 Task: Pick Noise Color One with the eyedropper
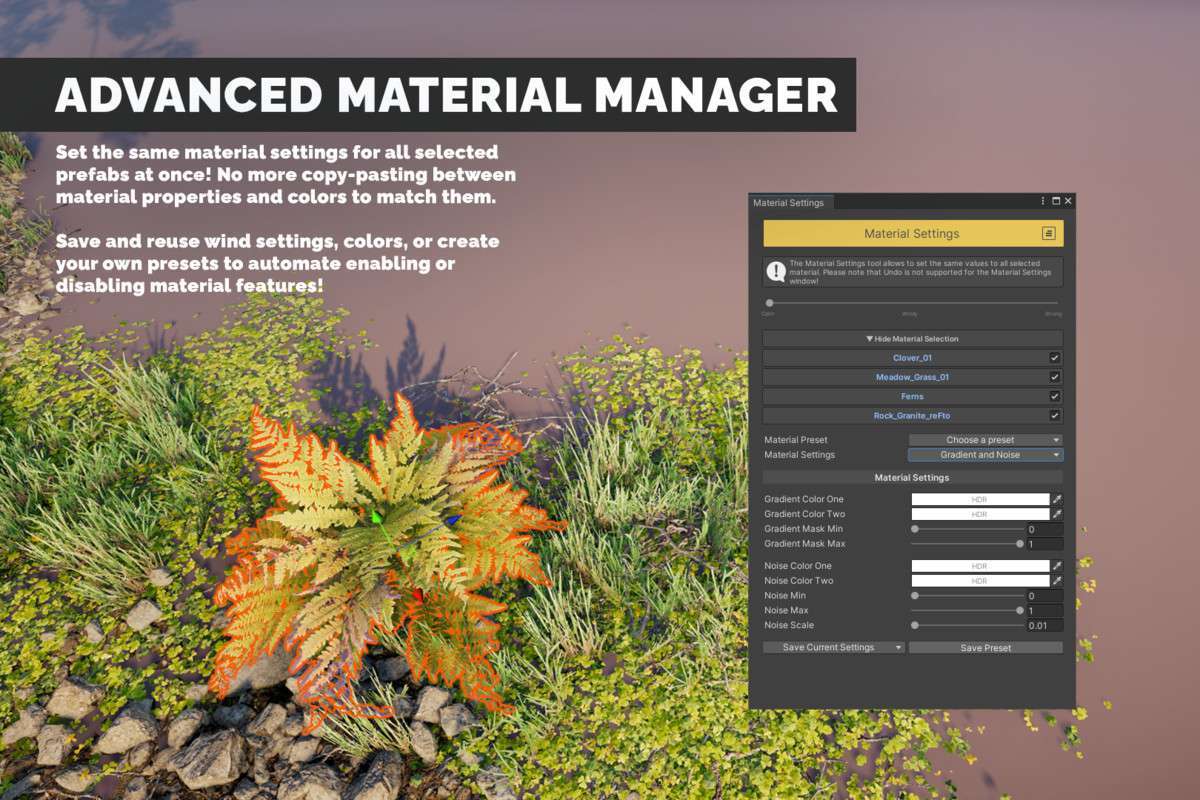click(x=1057, y=566)
